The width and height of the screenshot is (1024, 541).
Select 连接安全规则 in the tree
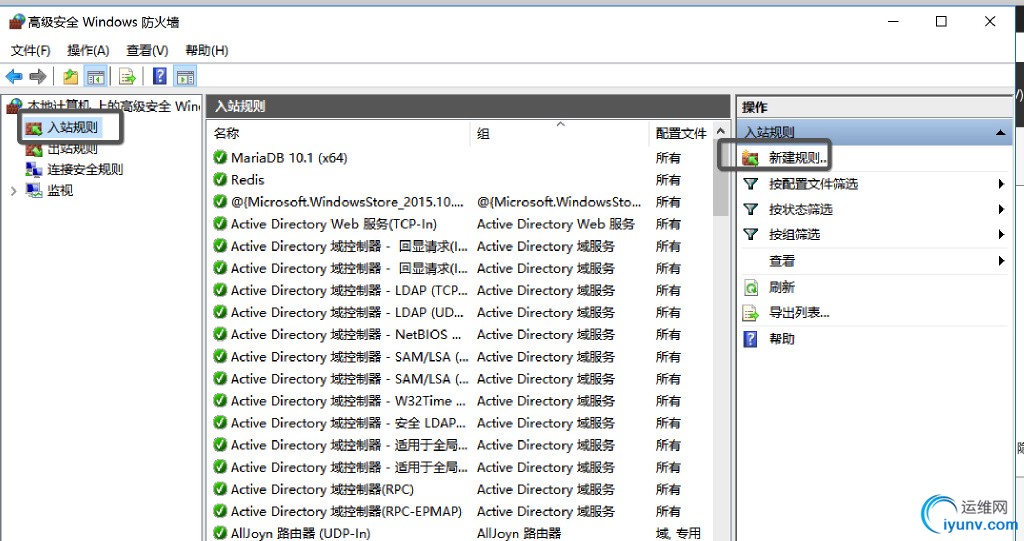(x=85, y=169)
